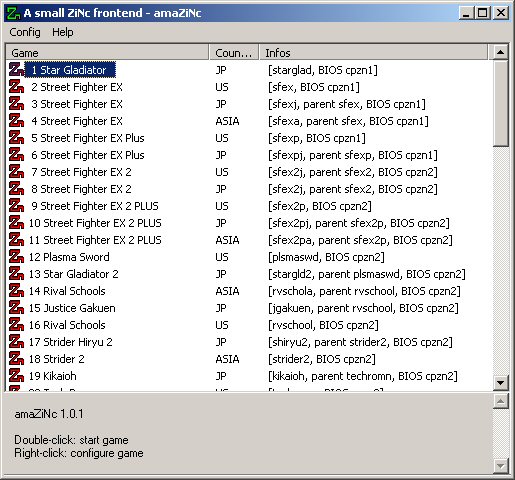Click icon beside 11 Street Fighter EX 2 PLUS
This screenshot has height=480, width=515.
click(16, 240)
